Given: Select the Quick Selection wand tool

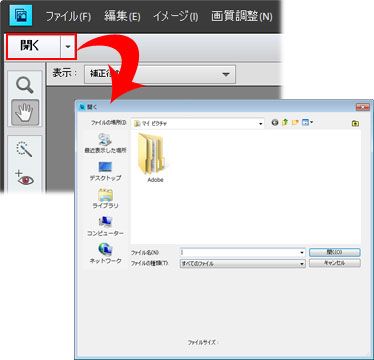Looking at the screenshot, I should point(25,149).
